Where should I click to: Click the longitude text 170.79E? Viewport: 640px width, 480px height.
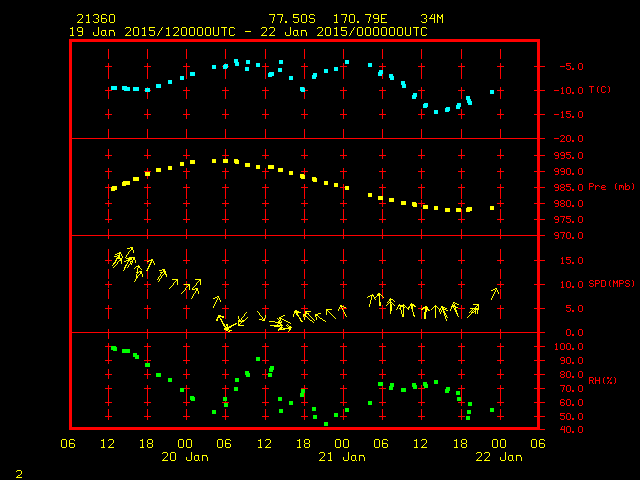pyautogui.click(x=360, y=19)
